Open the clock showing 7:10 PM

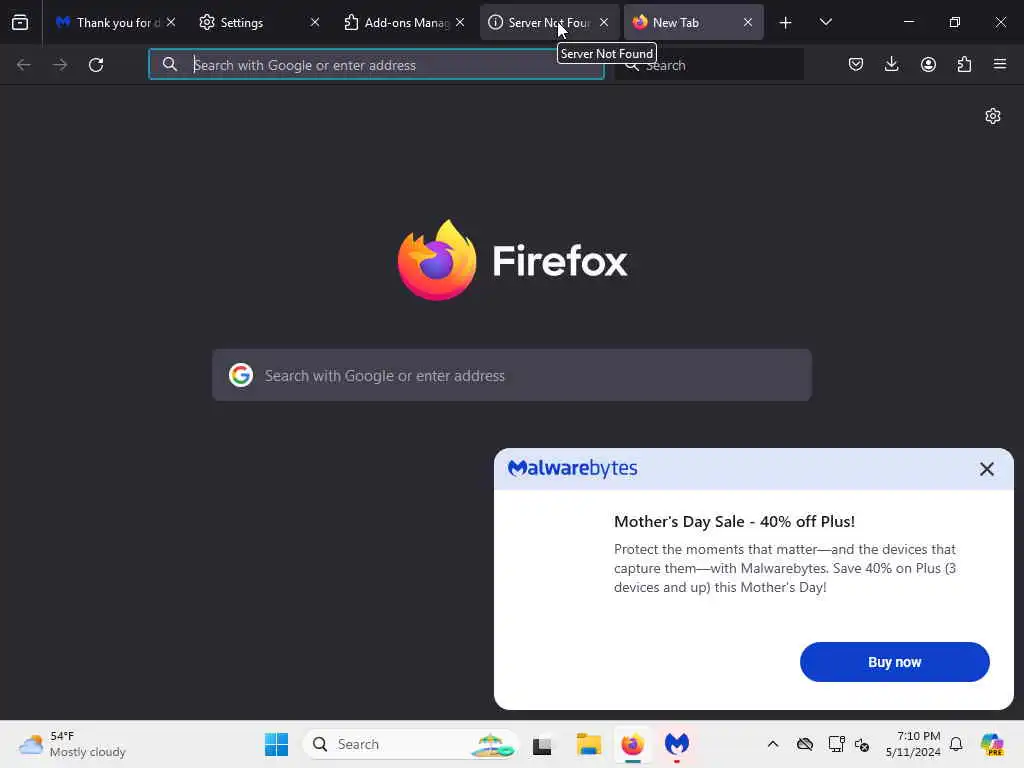click(913, 744)
